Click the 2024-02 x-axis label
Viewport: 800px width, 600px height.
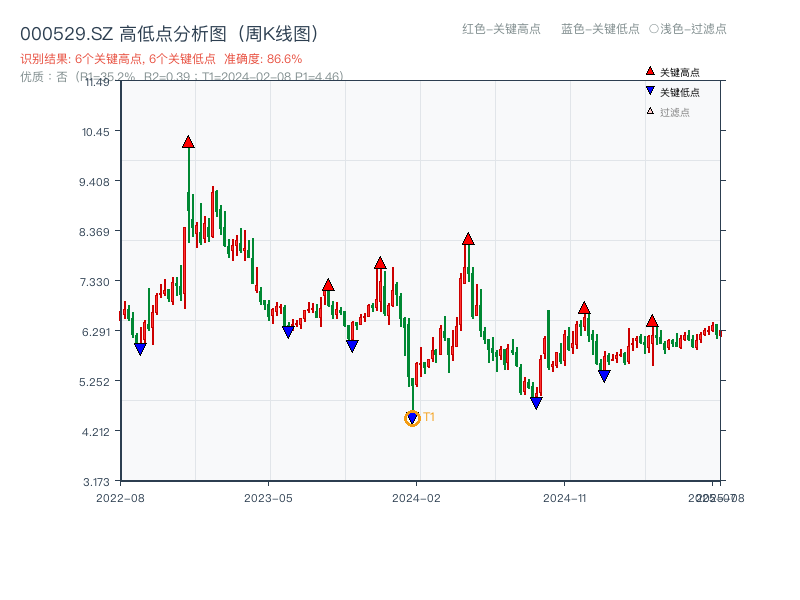tap(416, 498)
